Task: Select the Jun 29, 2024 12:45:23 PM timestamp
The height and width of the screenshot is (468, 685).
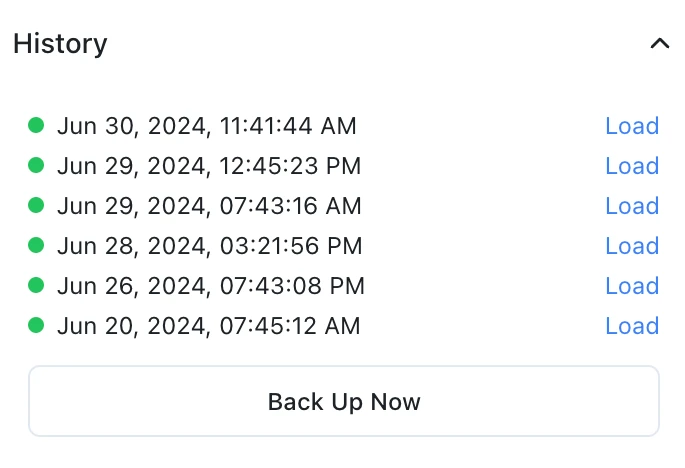Action: click(x=209, y=166)
